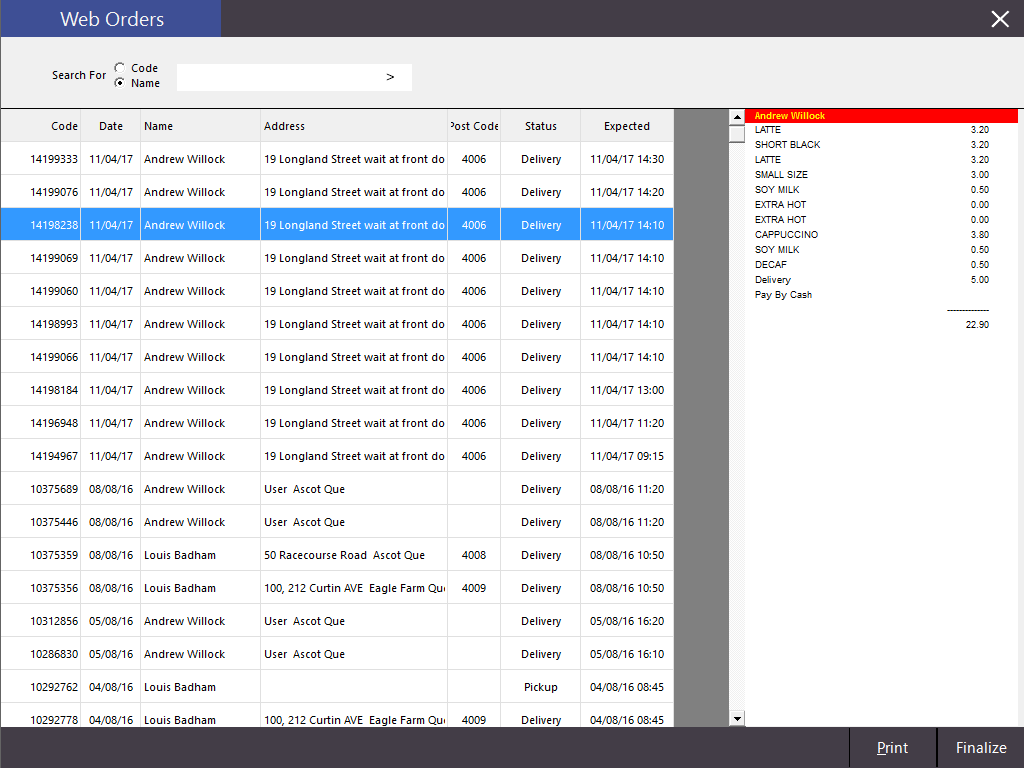
Task: Click the Web Orders title tab
Action: pyautogui.click(x=111, y=19)
